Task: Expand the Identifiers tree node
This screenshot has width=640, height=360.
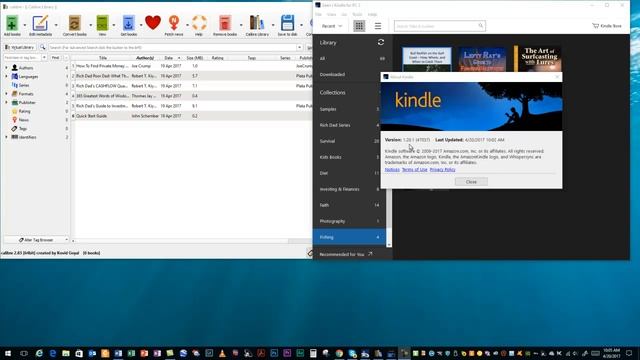Action: pos(7,137)
